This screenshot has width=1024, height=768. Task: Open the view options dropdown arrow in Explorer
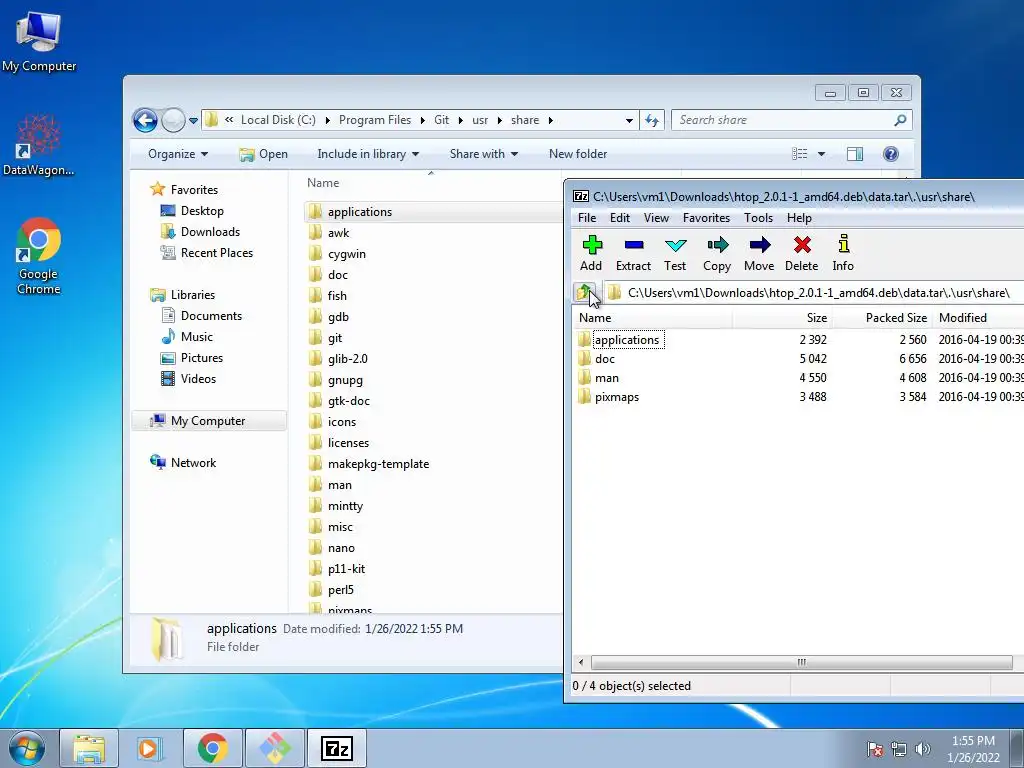(822, 154)
